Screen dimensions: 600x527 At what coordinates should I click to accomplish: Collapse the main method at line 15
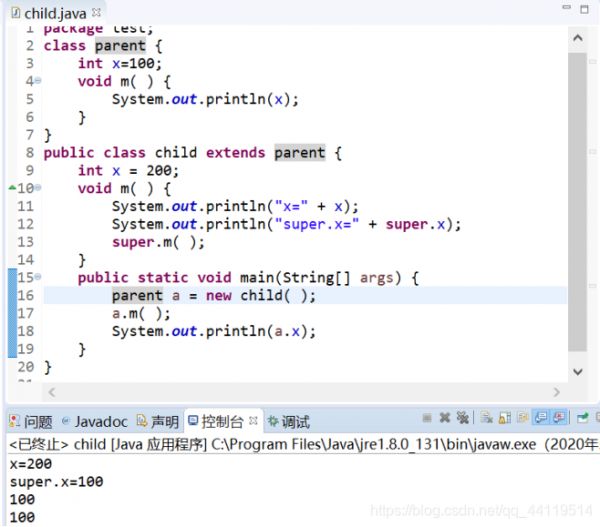38,277
